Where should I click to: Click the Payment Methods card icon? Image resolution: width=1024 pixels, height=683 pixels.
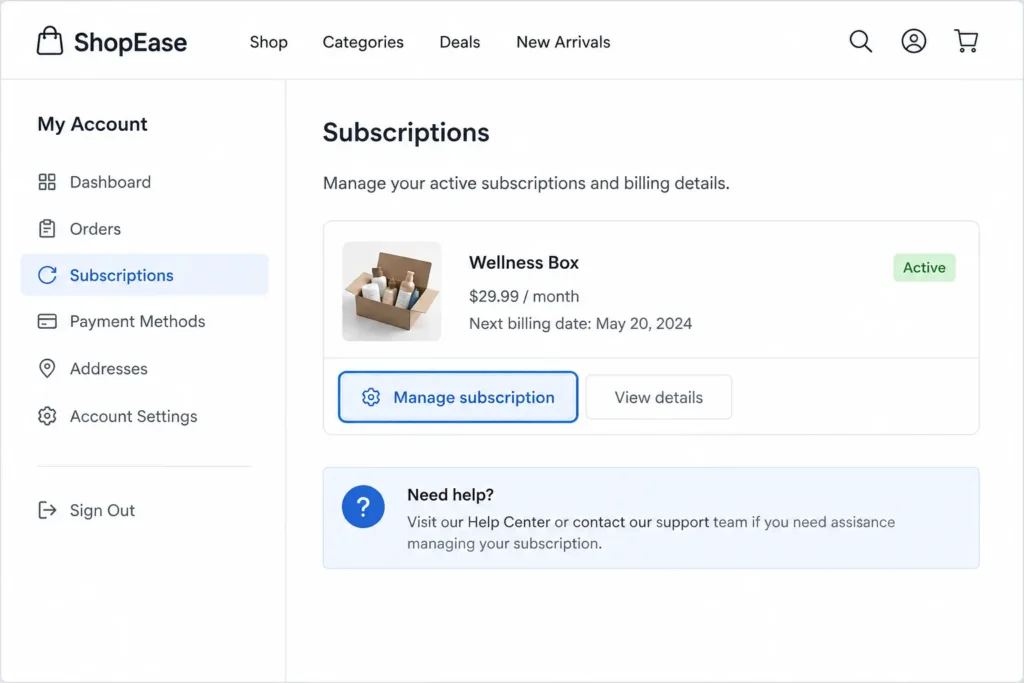point(47,321)
